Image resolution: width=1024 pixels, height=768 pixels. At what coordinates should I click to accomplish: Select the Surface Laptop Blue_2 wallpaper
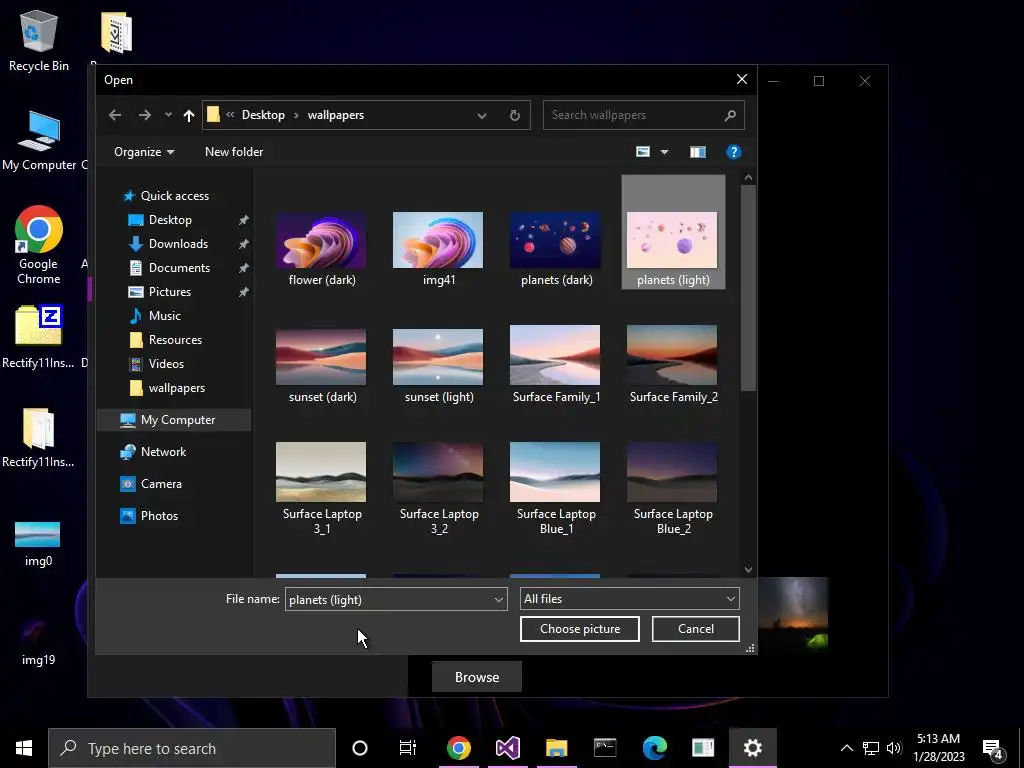coord(673,488)
